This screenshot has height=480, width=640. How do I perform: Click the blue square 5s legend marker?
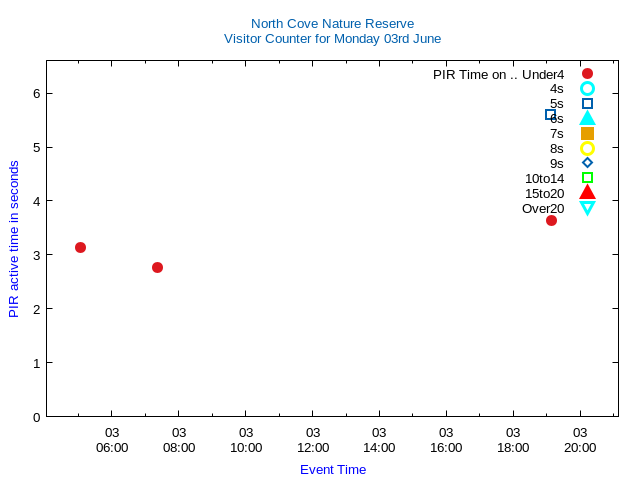pyautogui.click(x=587, y=103)
